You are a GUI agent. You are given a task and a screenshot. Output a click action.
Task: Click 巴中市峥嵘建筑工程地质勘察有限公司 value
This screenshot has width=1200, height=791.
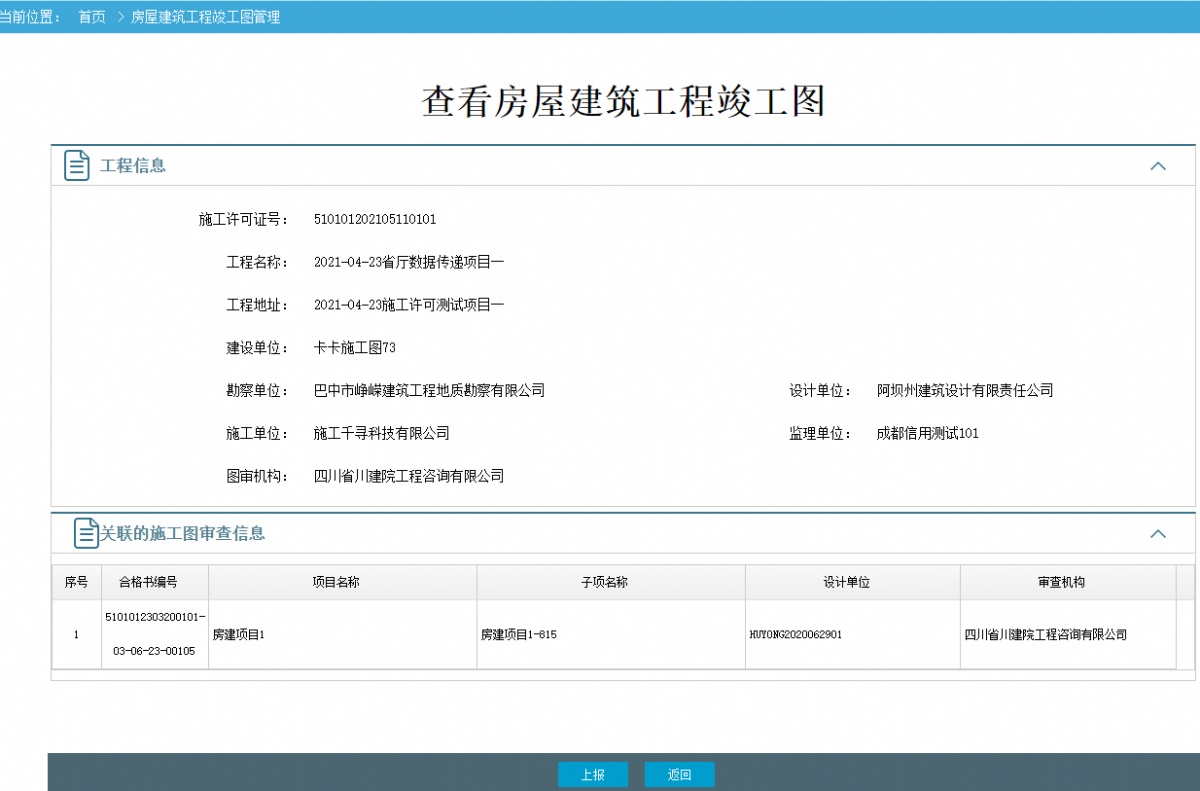pyautogui.click(x=429, y=391)
